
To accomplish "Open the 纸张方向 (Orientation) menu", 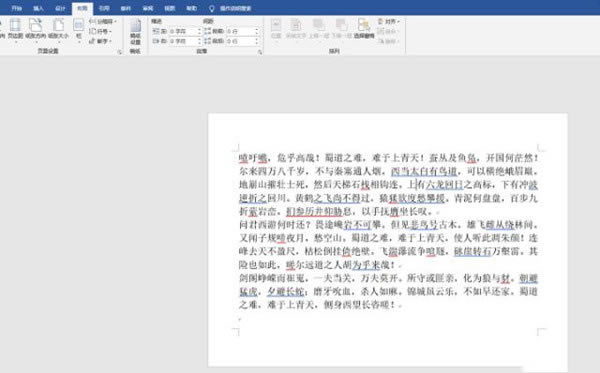I will click(35, 29).
